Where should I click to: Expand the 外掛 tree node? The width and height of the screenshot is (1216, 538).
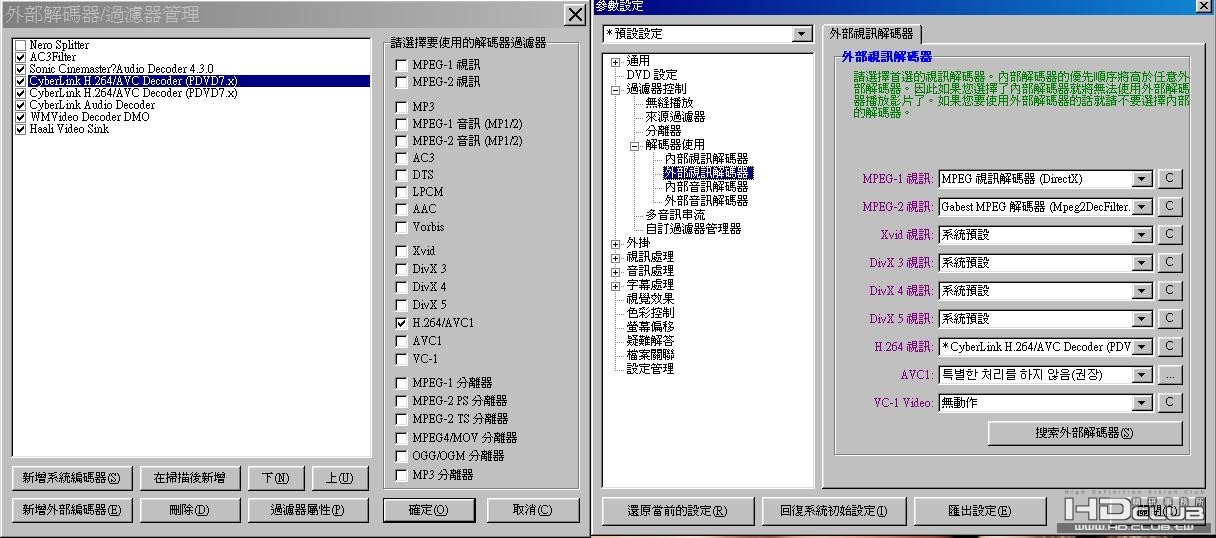(616, 244)
